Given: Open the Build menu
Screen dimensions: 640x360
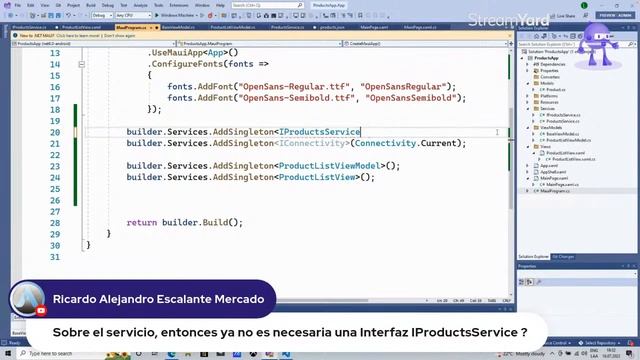Looking at the screenshot, I should (x=91, y=5).
